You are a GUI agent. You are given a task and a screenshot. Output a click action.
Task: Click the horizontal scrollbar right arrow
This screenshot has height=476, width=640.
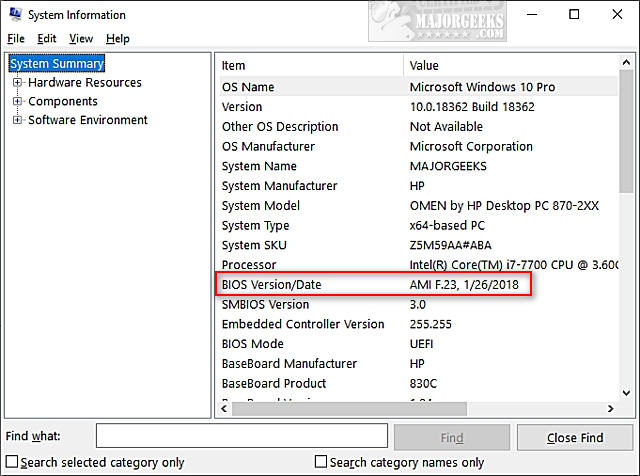(611, 409)
